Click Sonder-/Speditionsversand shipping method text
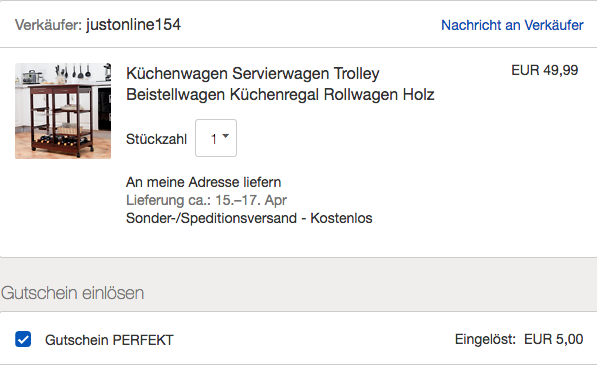This screenshot has height=365, width=597. [x=211, y=218]
